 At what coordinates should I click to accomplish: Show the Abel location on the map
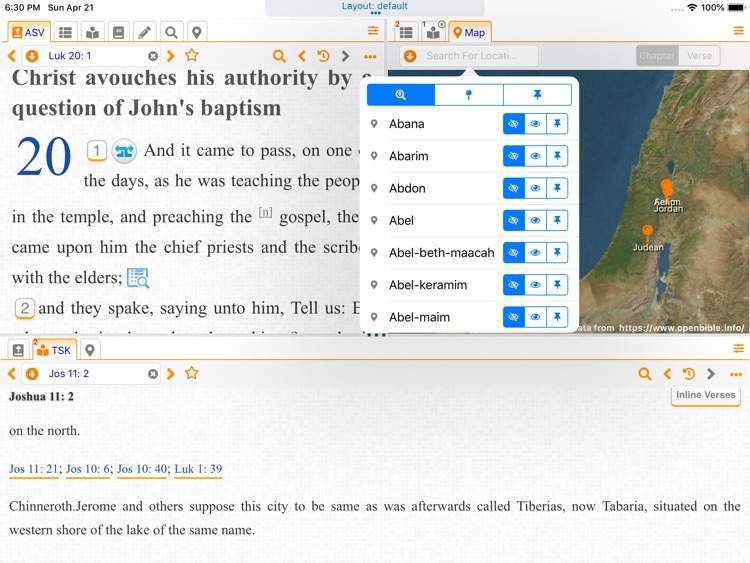535,221
